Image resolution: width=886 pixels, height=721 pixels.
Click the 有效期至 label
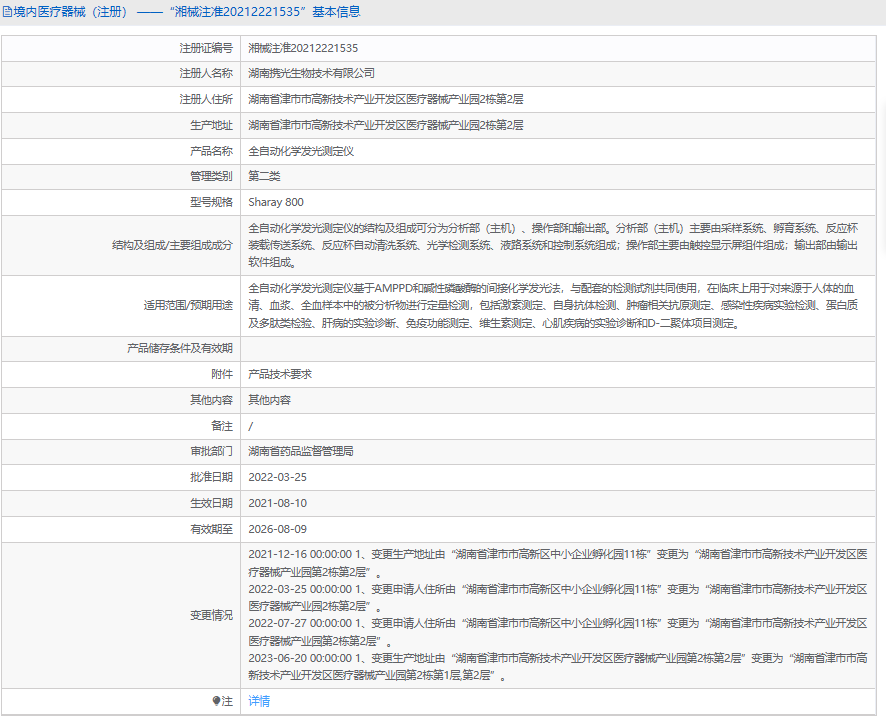tap(211, 529)
